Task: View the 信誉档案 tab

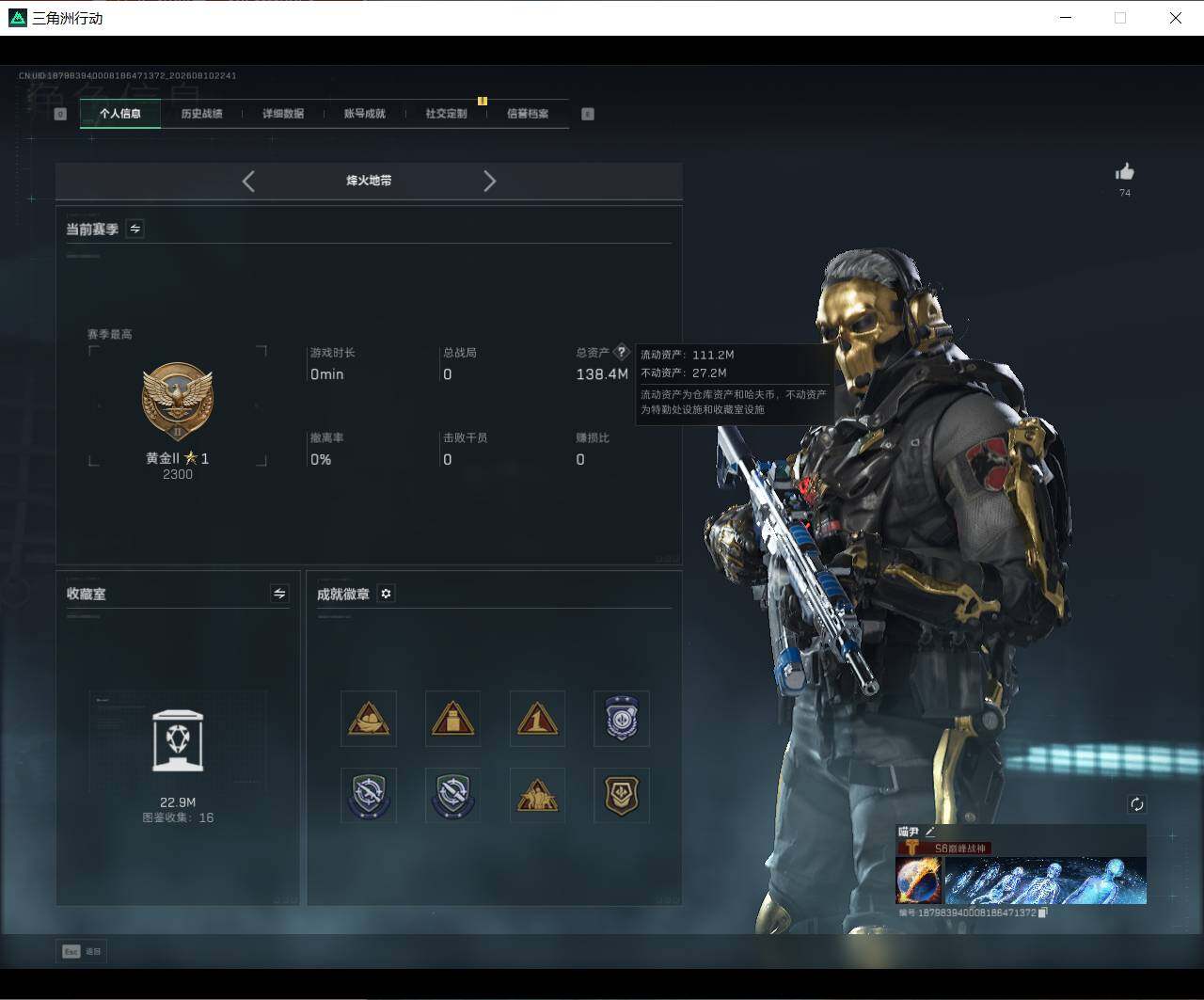Action: pos(528,114)
